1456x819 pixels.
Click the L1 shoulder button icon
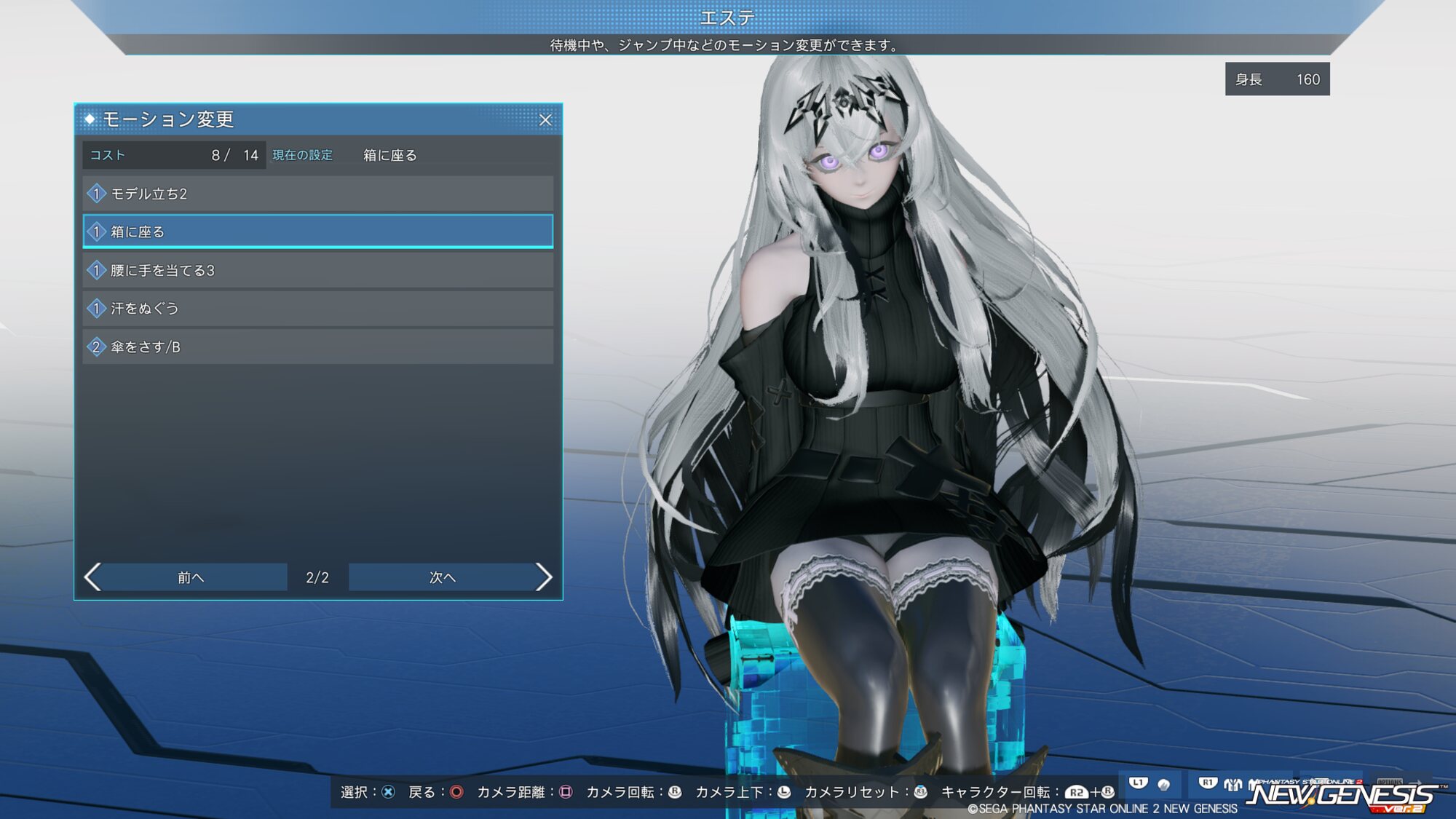(x=1138, y=783)
